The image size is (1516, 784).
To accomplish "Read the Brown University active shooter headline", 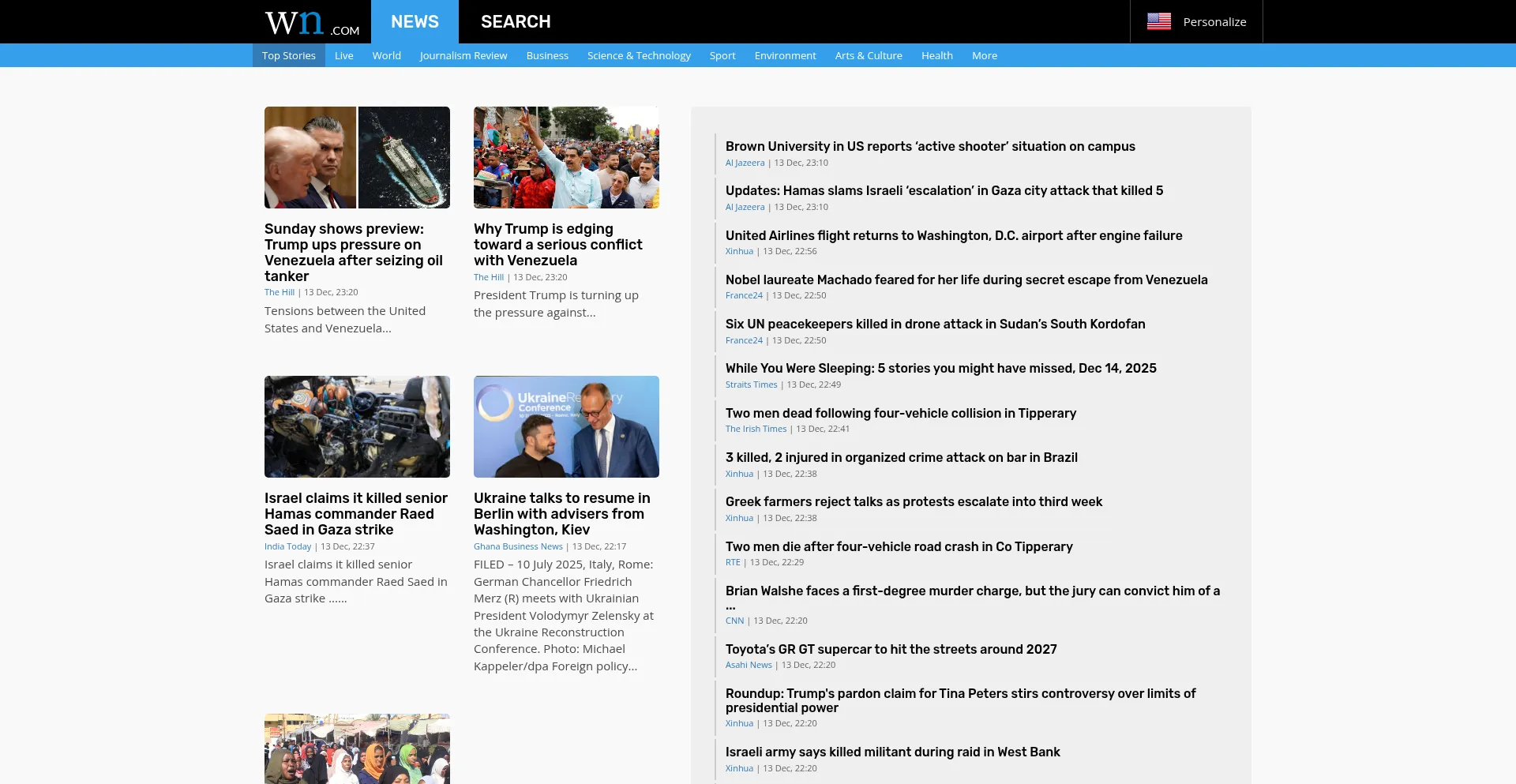I will coord(929,147).
